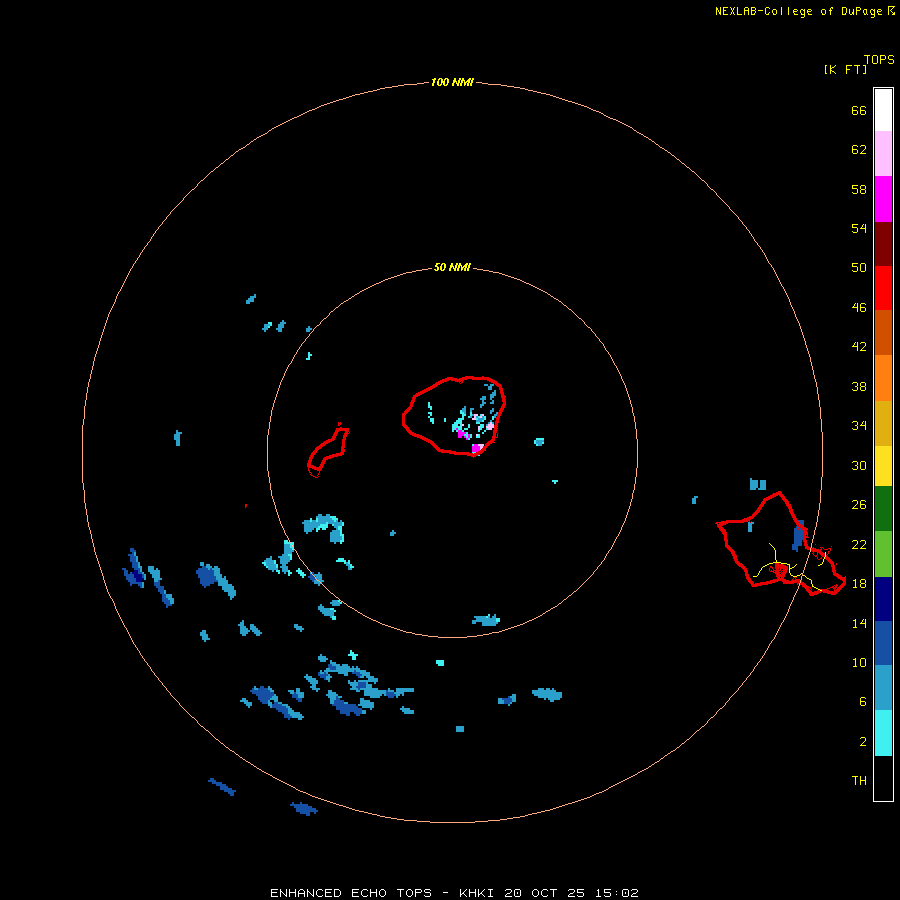Click the yellow 34 kft legend swatch
This screenshot has height=900, width=900.
coord(883,466)
